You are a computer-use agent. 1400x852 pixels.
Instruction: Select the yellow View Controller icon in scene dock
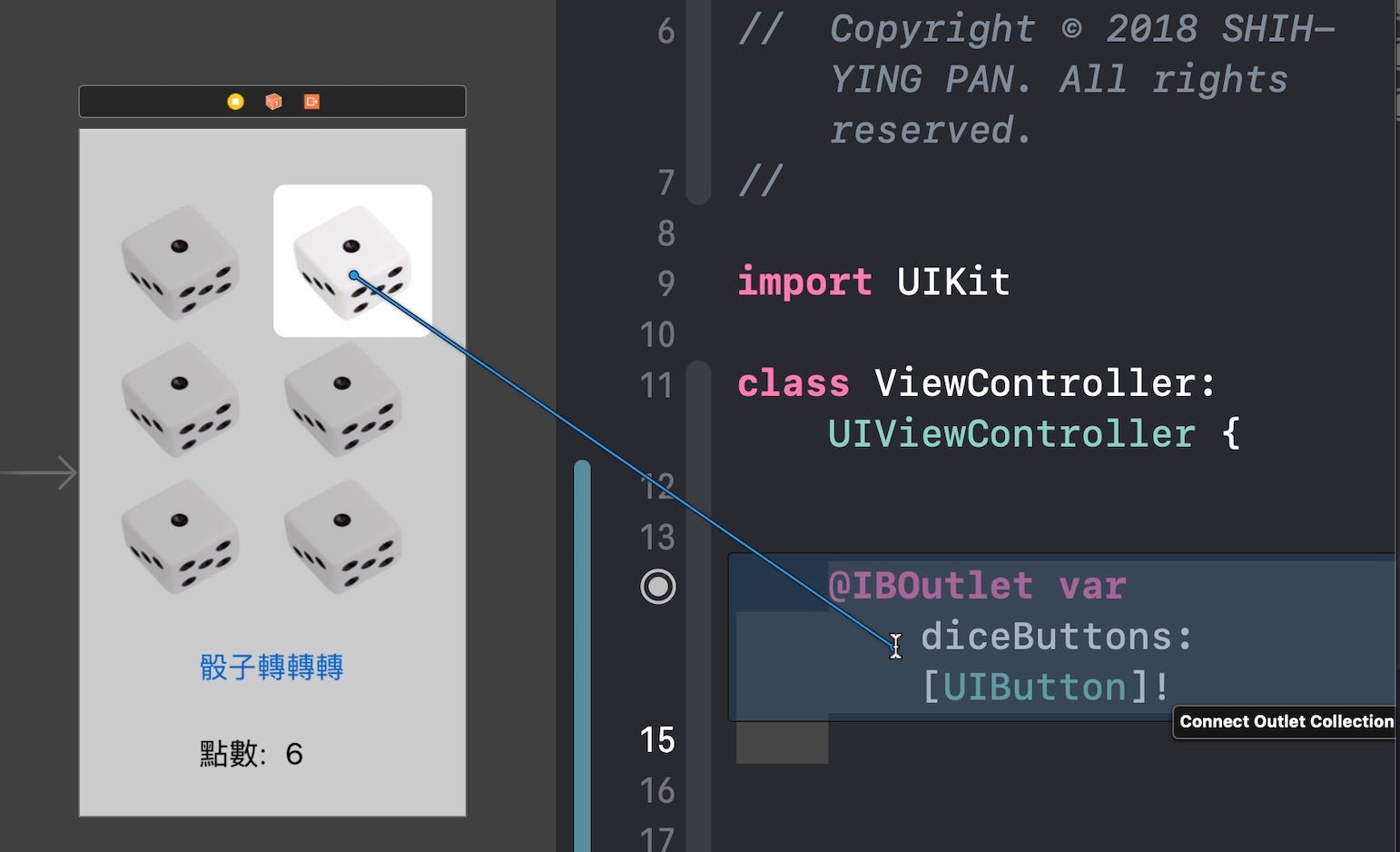click(x=235, y=102)
